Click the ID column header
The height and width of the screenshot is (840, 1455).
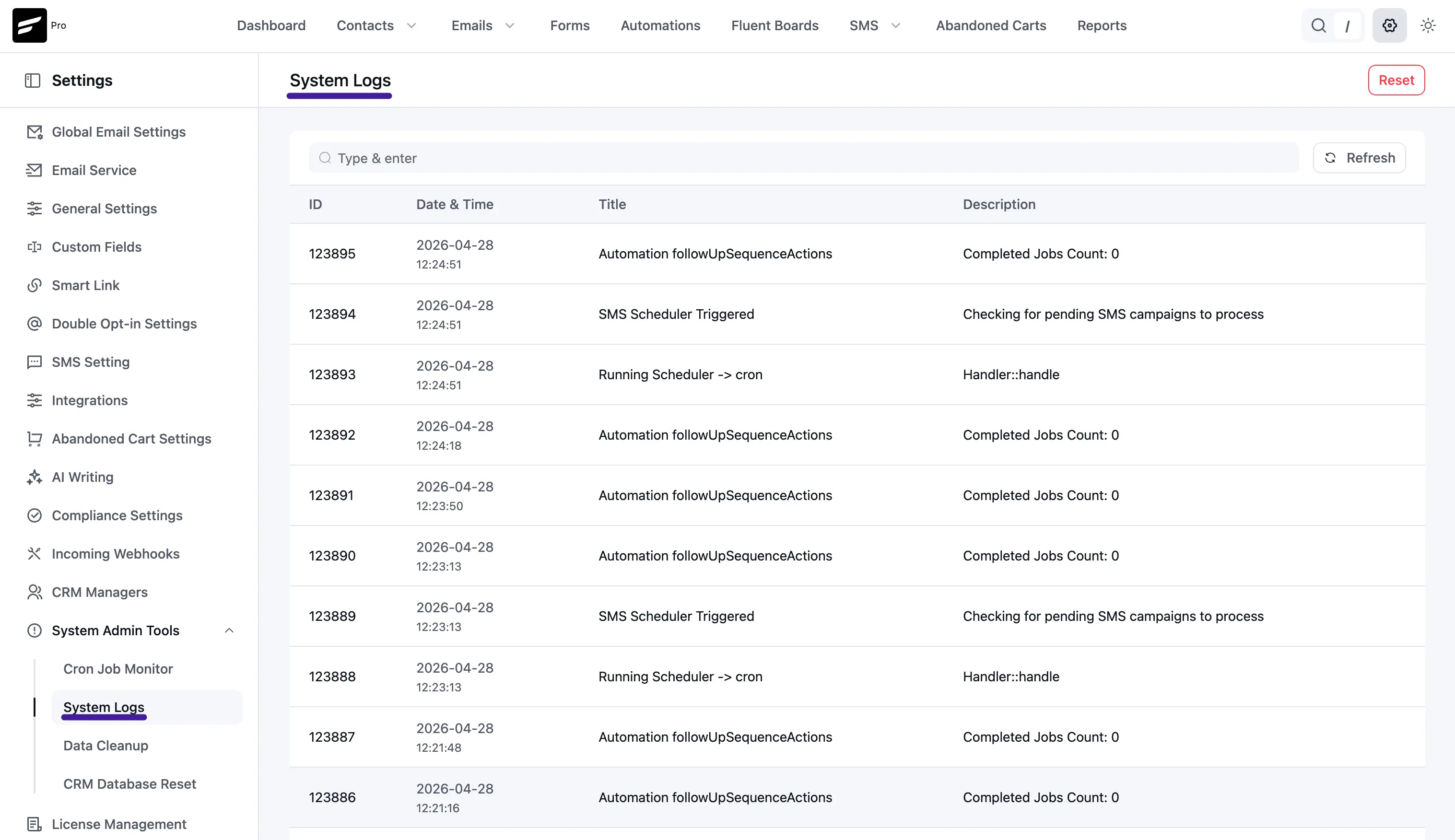315,204
